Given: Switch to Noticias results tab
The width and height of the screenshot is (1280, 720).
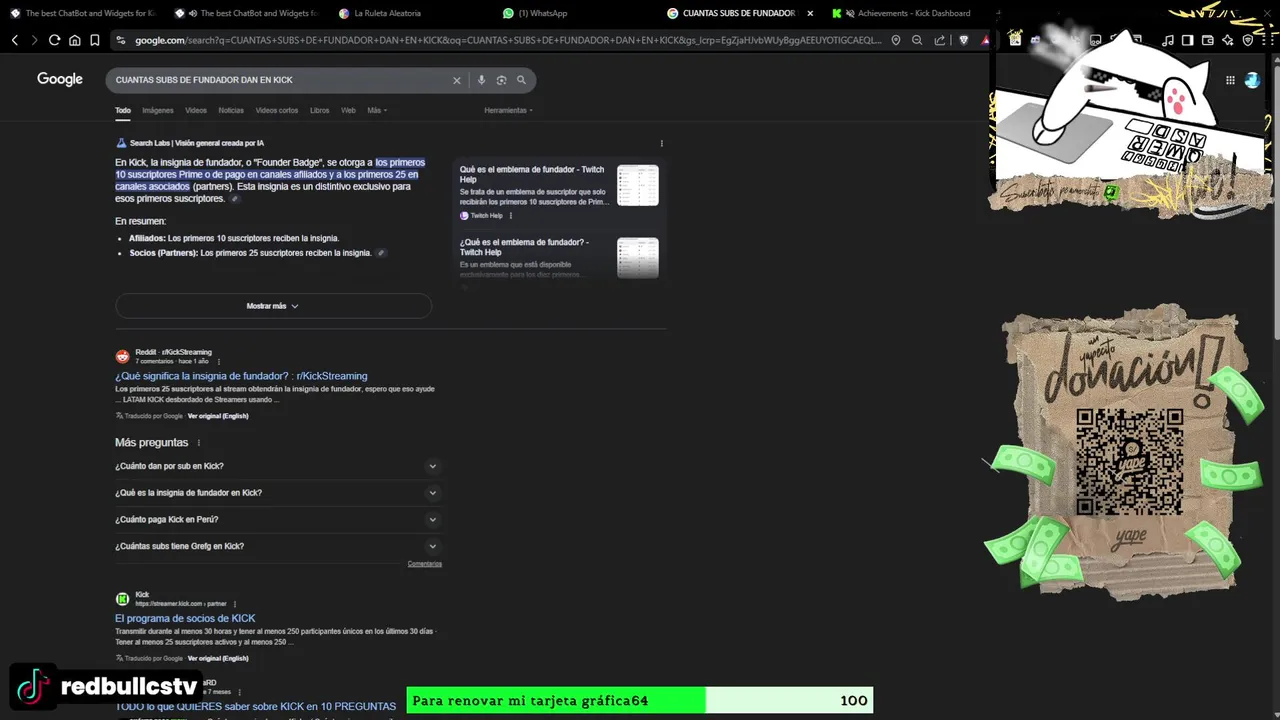Looking at the screenshot, I should [231, 110].
